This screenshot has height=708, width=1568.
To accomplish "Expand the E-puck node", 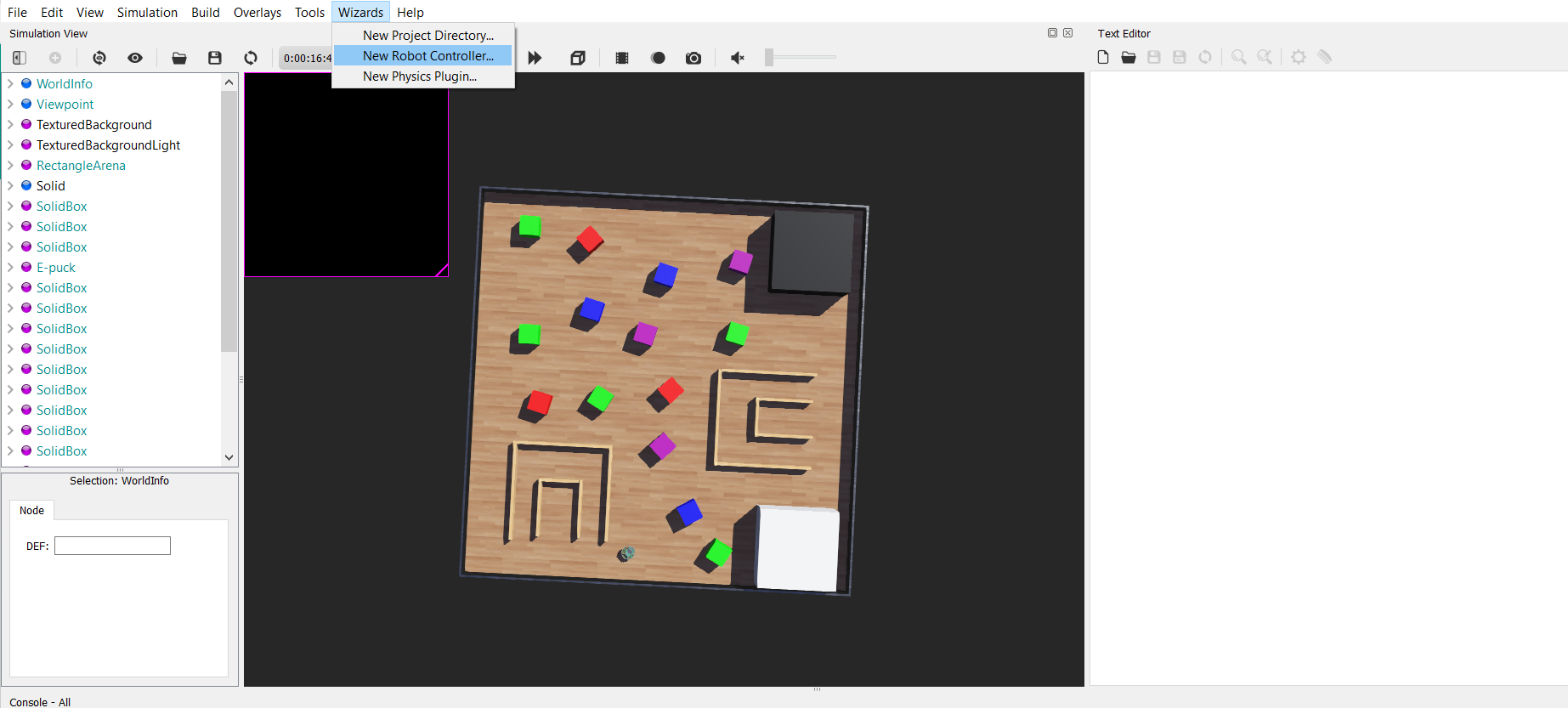I will (10, 267).
